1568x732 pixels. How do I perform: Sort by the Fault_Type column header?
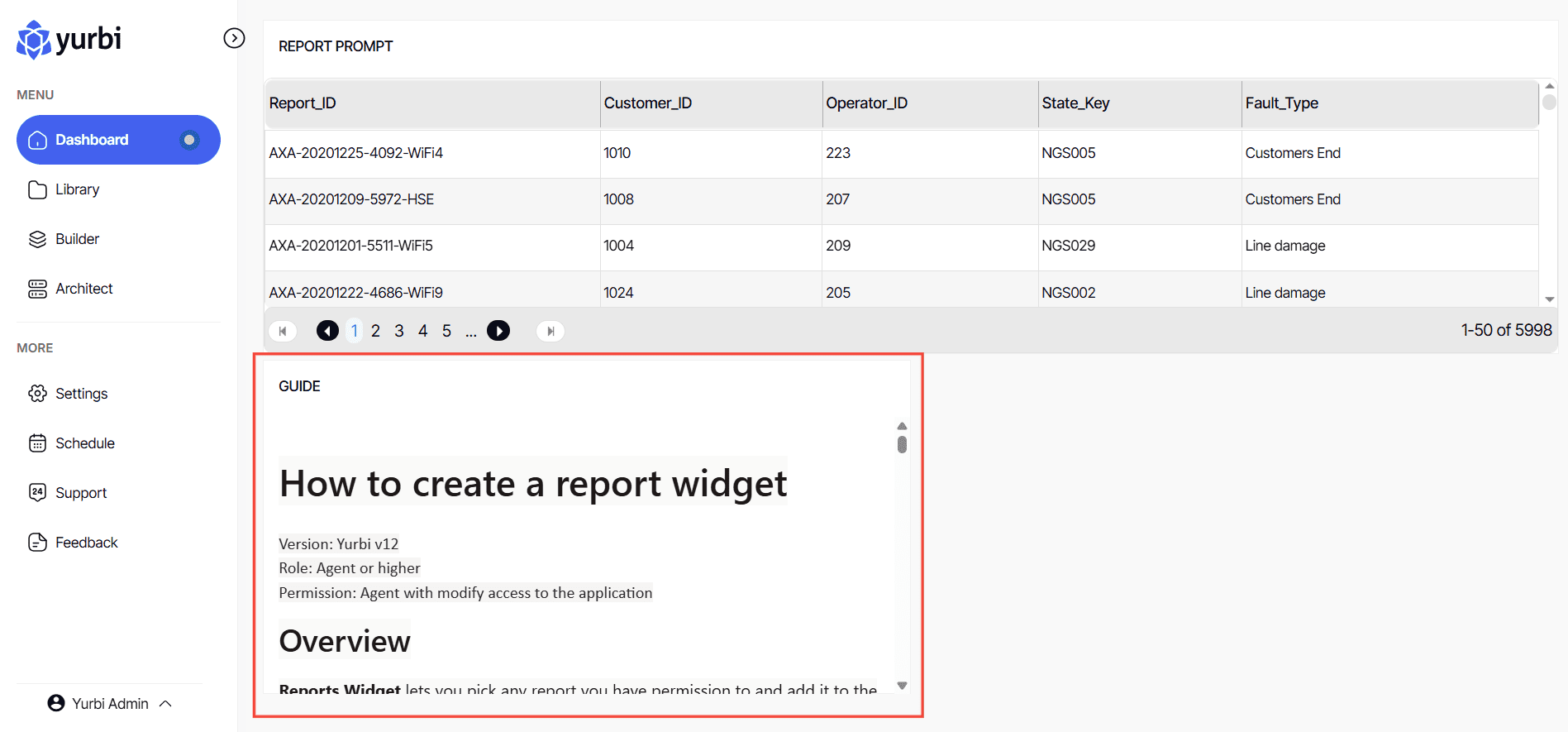tap(1281, 103)
